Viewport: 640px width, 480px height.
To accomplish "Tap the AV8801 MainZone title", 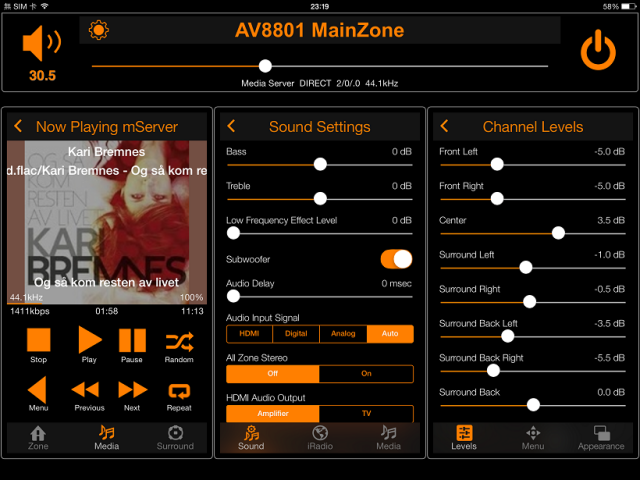I will [x=320, y=30].
